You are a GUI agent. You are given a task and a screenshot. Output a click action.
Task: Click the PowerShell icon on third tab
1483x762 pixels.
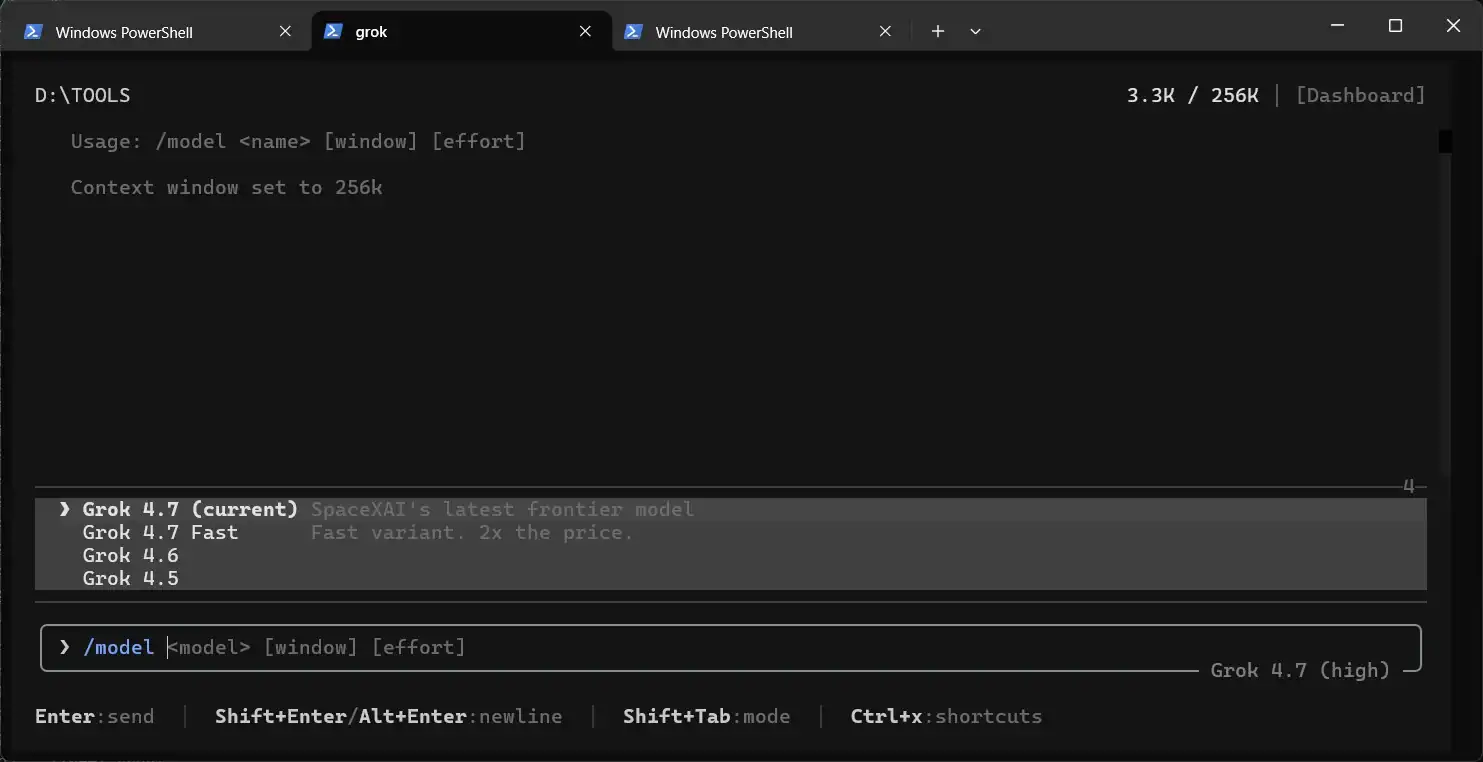(633, 32)
